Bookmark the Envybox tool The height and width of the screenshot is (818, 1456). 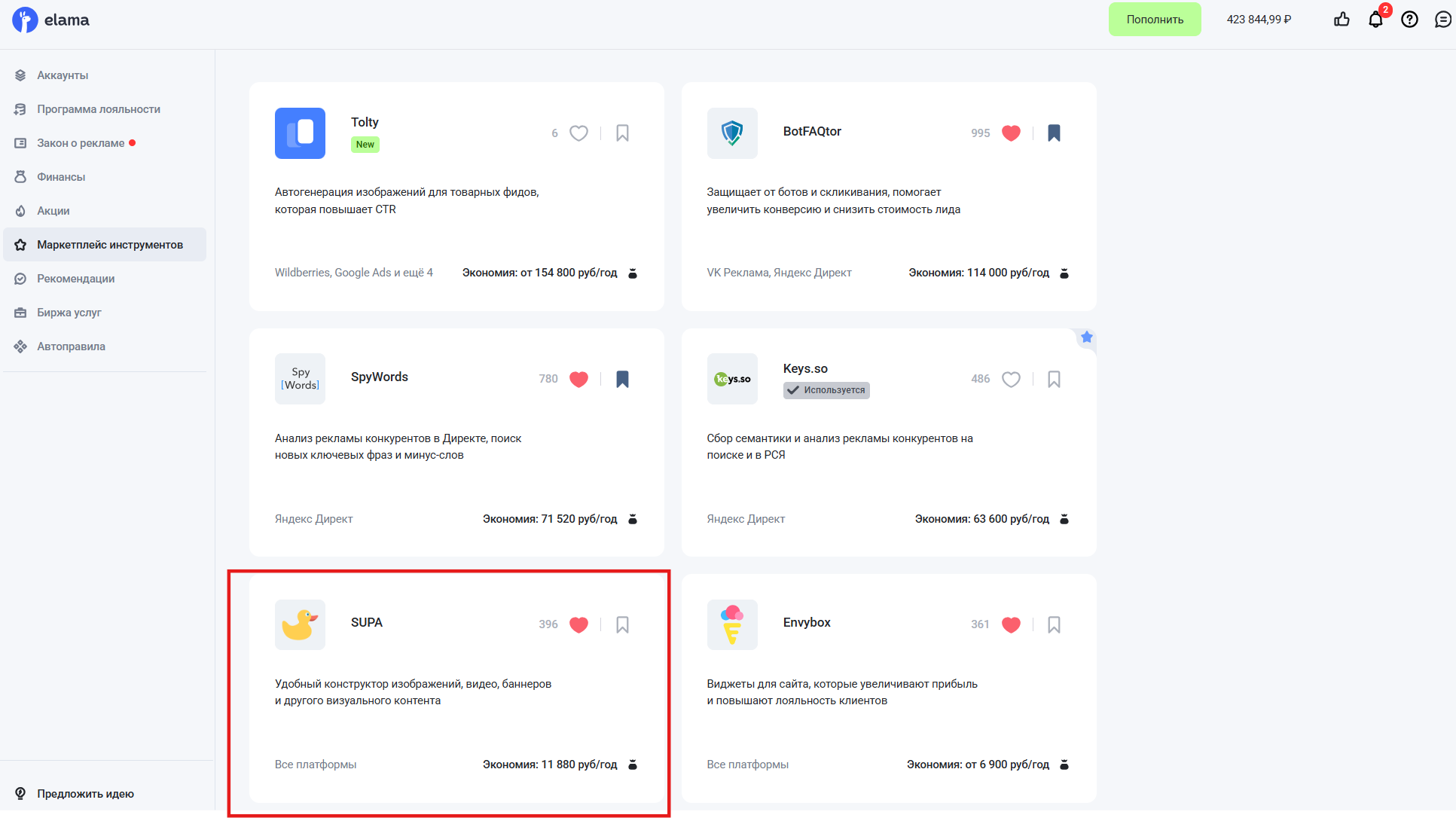pyautogui.click(x=1054, y=624)
